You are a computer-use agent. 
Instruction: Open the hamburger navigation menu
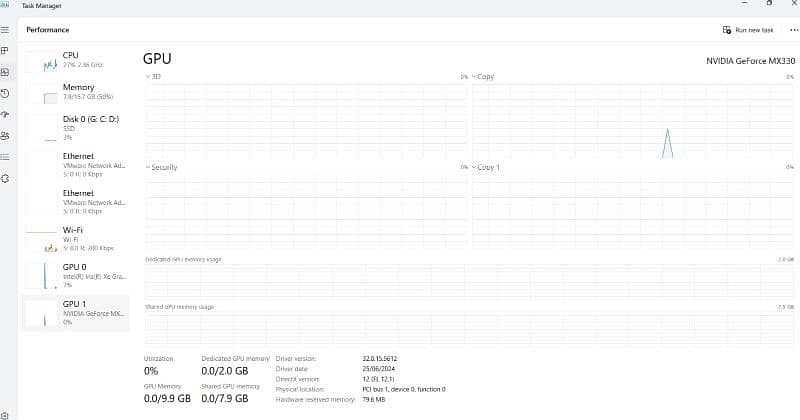point(5,30)
